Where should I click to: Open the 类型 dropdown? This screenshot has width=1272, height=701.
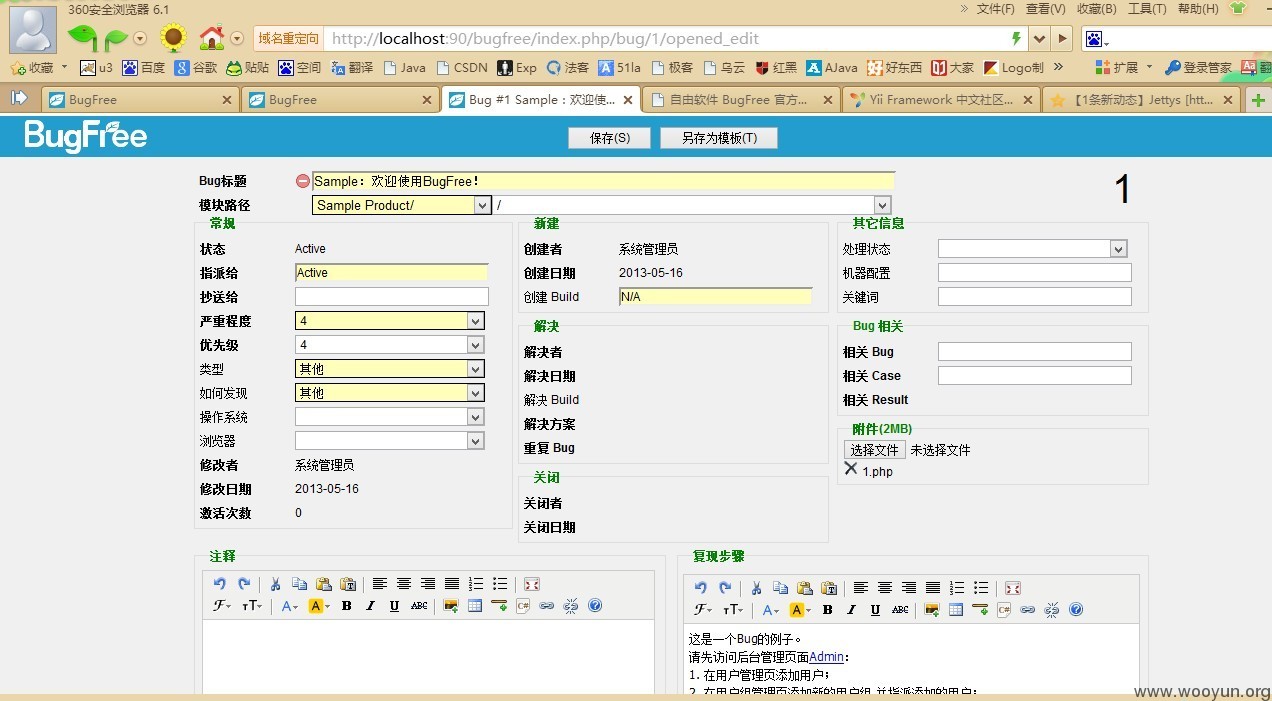[x=476, y=369]
